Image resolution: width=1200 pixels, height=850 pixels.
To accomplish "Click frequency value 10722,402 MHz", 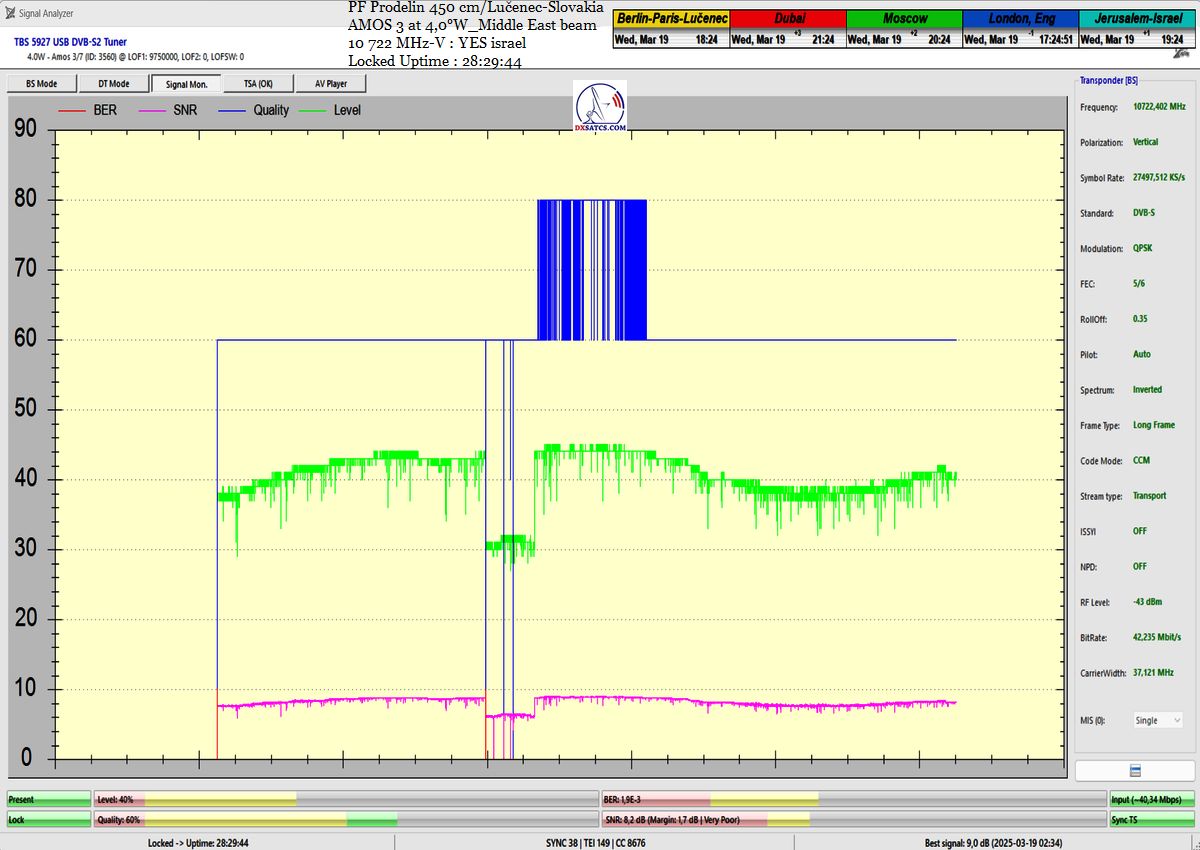I will click(x=1159, y=106).
